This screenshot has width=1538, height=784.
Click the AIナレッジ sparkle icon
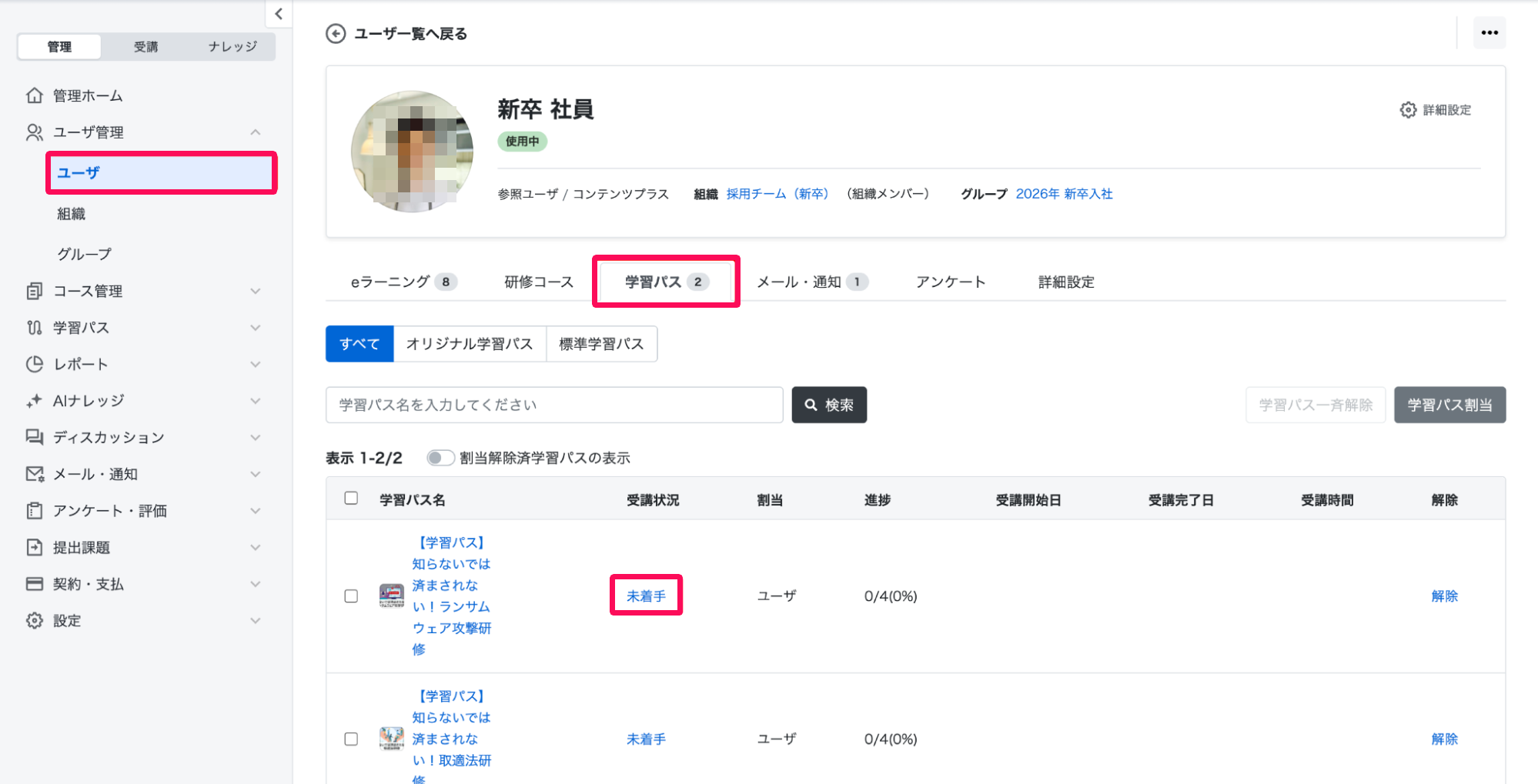coord(35,401)
